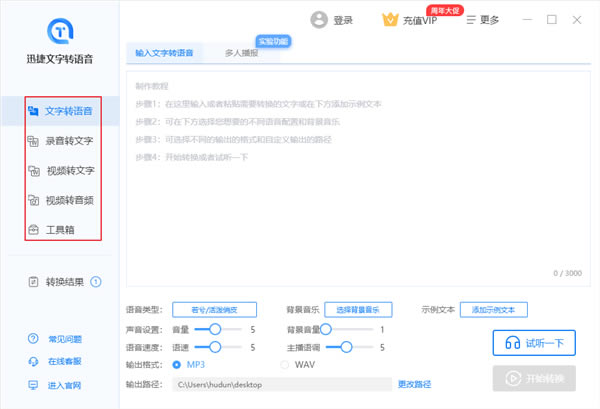Screen dimensions: 600x409
Task: Click the 开始转换 button
Action: [534, 378]
